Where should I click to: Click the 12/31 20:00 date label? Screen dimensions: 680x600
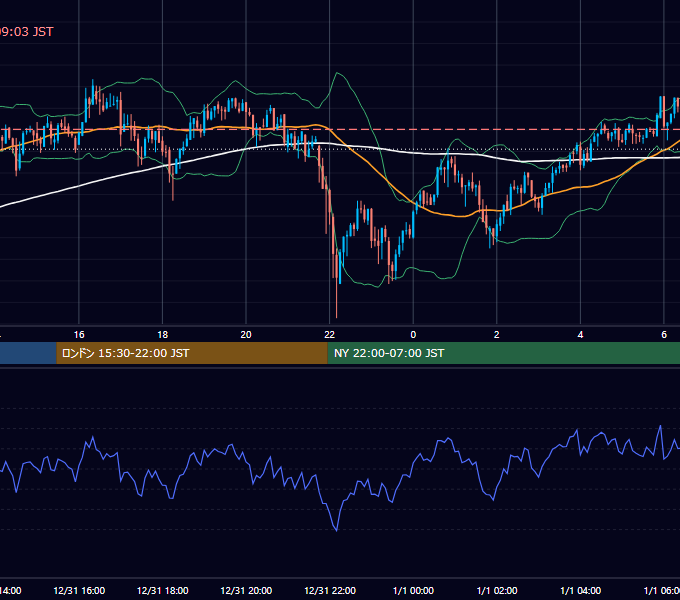coord(246,591)
